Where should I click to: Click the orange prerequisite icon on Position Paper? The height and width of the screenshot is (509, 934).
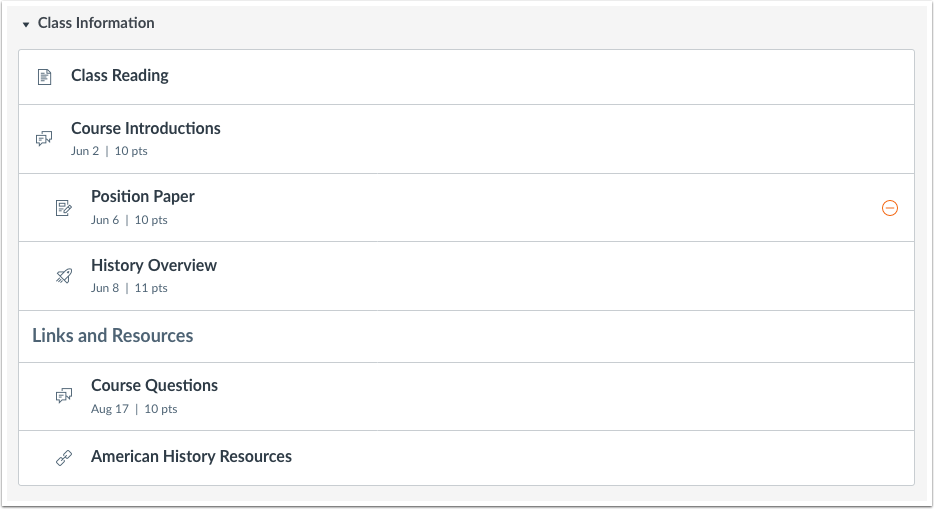[889, 208]
